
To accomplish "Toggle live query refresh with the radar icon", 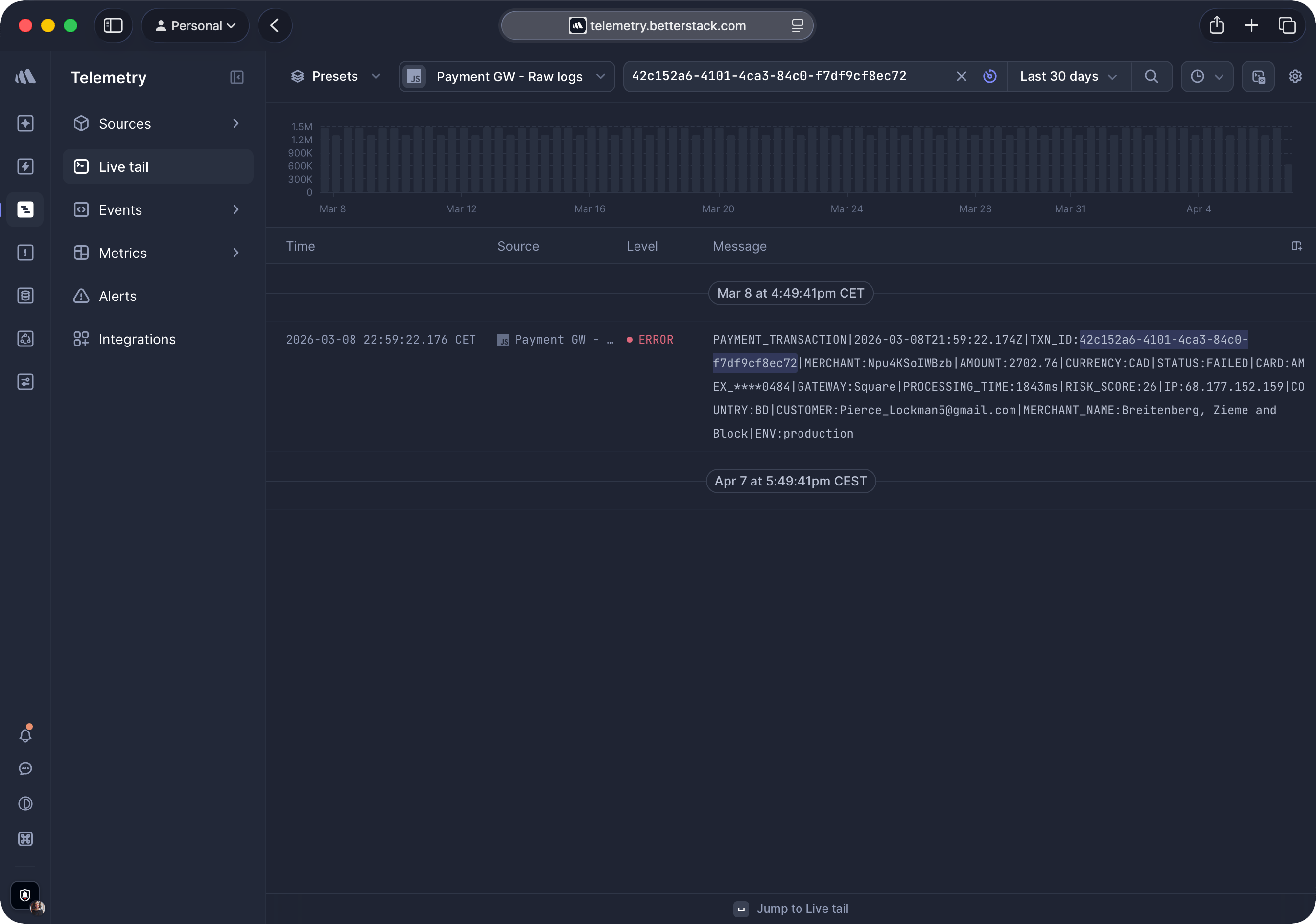I will (990, 76).
